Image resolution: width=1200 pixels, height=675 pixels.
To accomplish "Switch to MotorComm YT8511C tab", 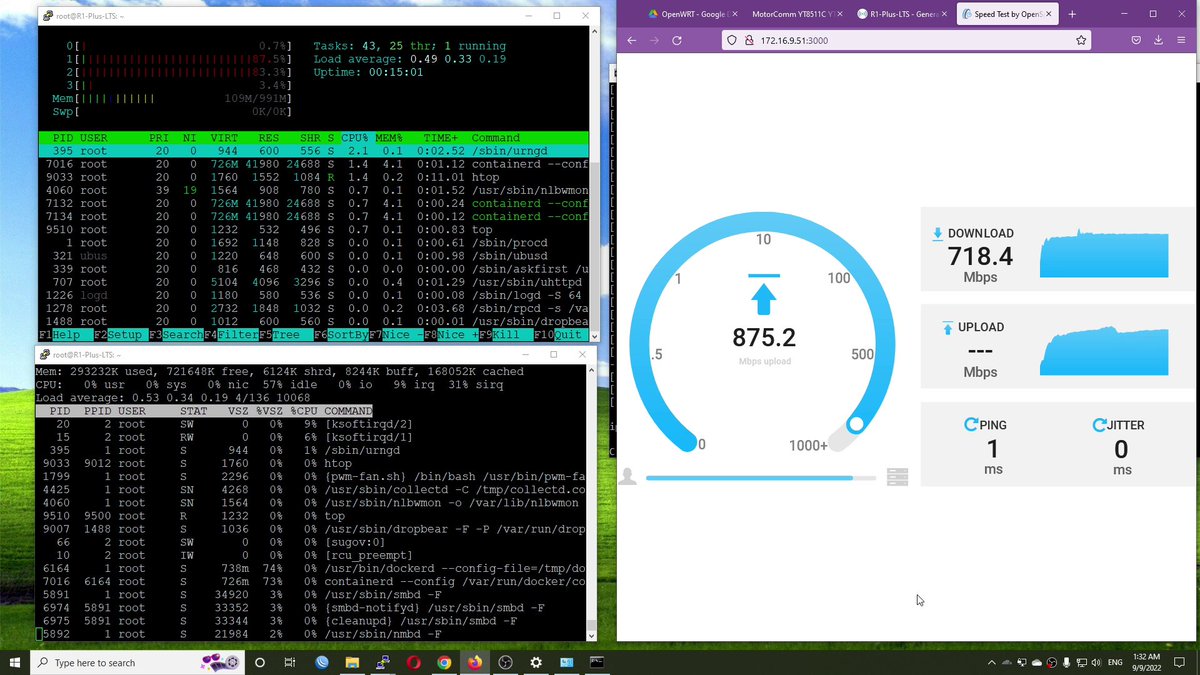I will 796,14.
